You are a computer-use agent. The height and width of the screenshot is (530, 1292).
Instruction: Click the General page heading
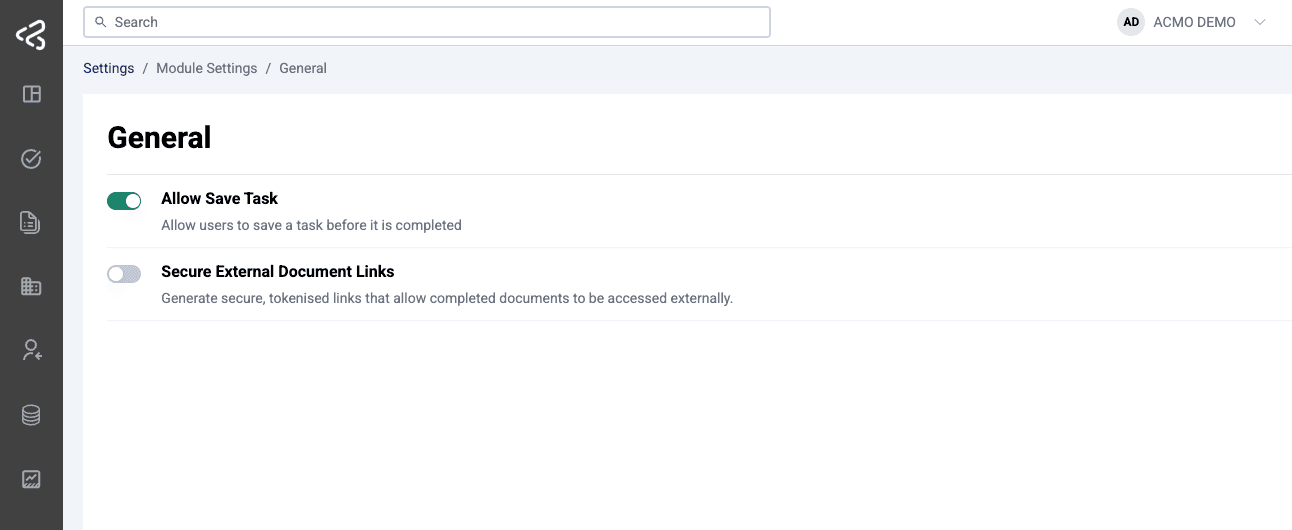pyautogui.click(x=159, y=137)
